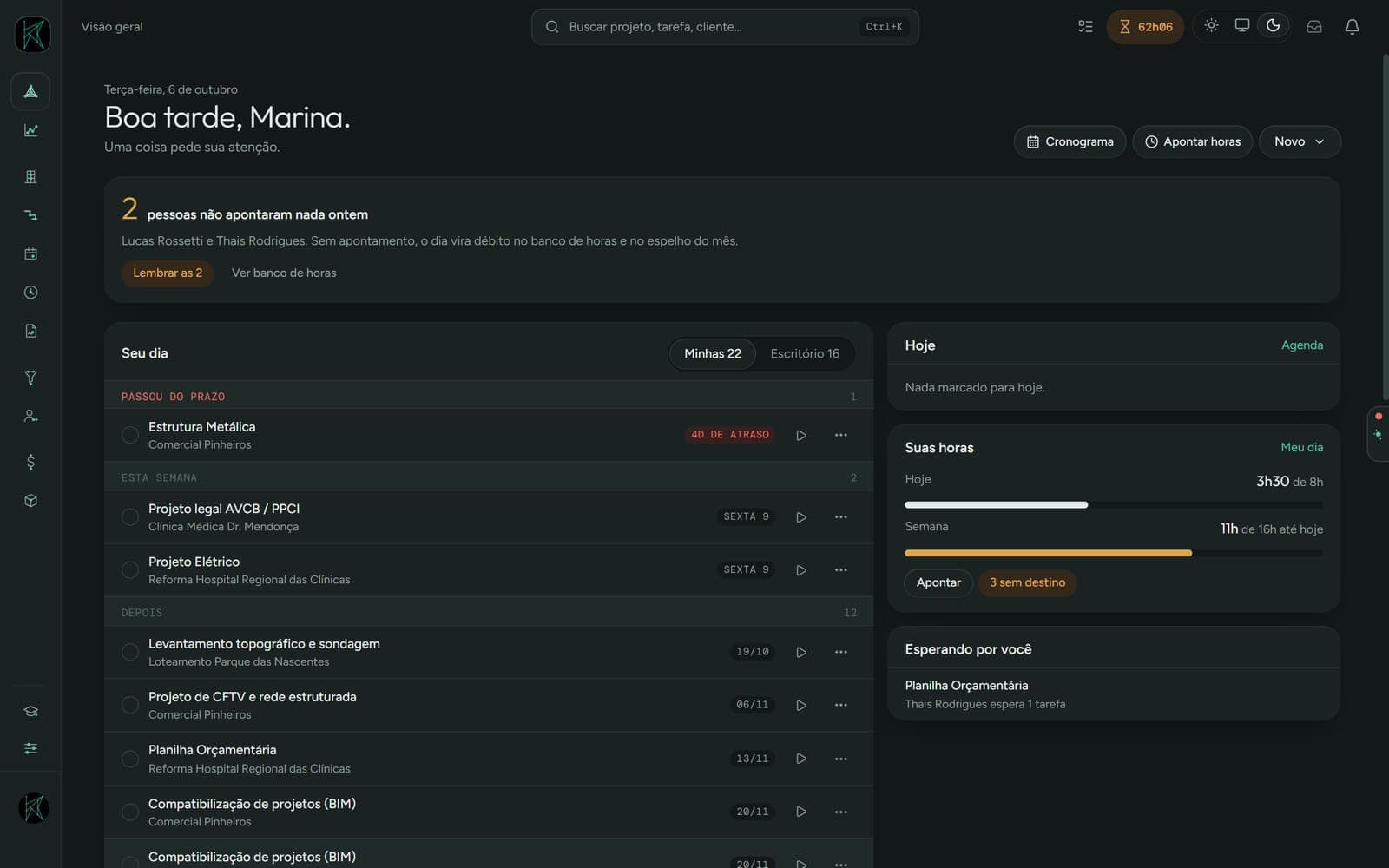Check off Projeto Elétrico task

130,570
